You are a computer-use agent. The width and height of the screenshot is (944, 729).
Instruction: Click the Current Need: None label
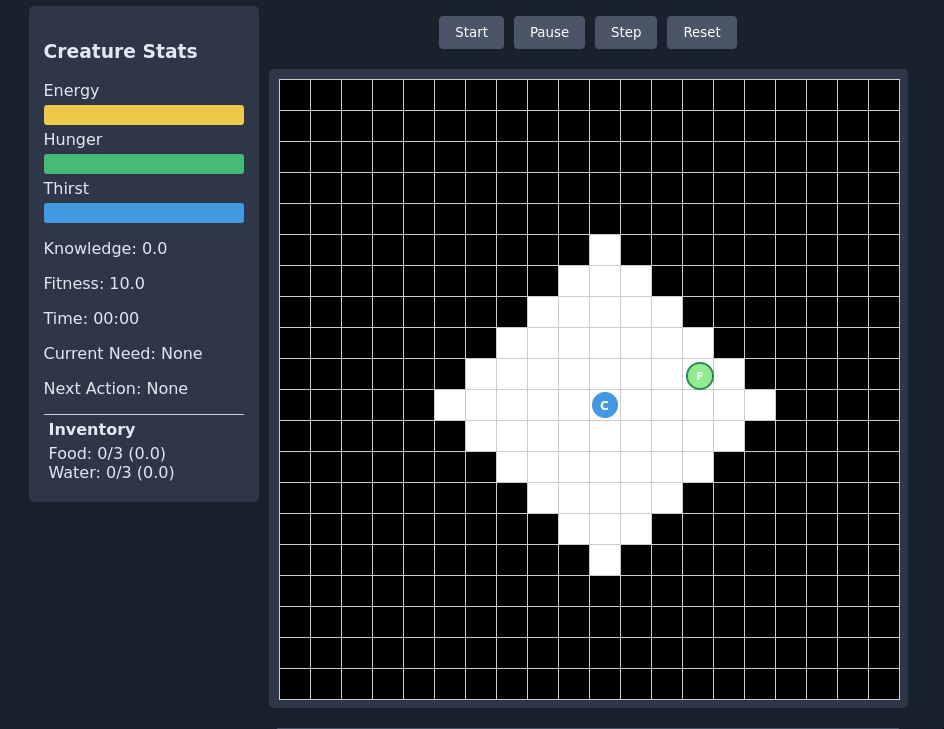pyautogui.click(x=123, y=353)
